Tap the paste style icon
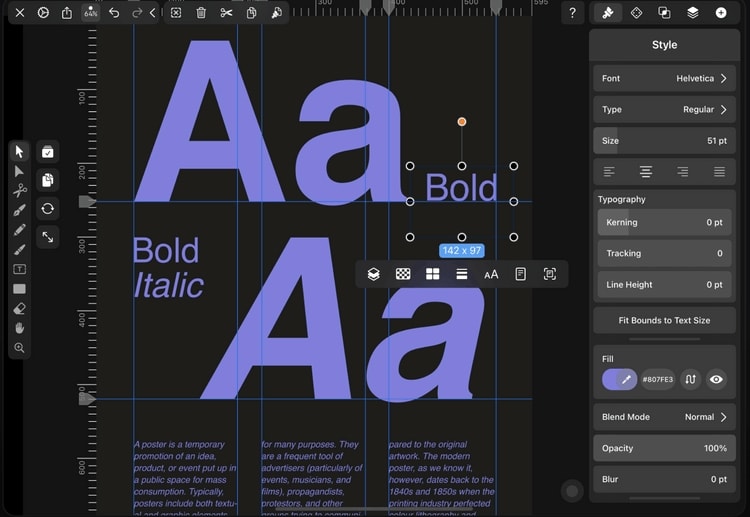The height and width of the screenshot is (517, 750). tap(276, 13)
